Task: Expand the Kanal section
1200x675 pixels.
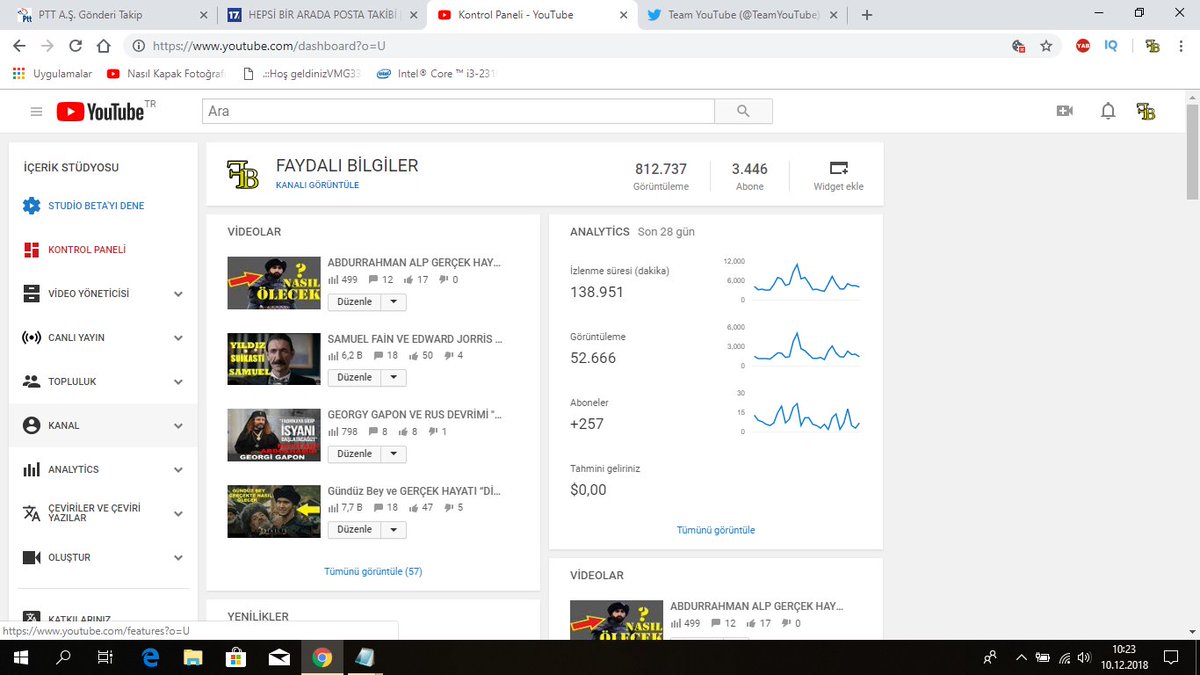Action: [178, 426]
